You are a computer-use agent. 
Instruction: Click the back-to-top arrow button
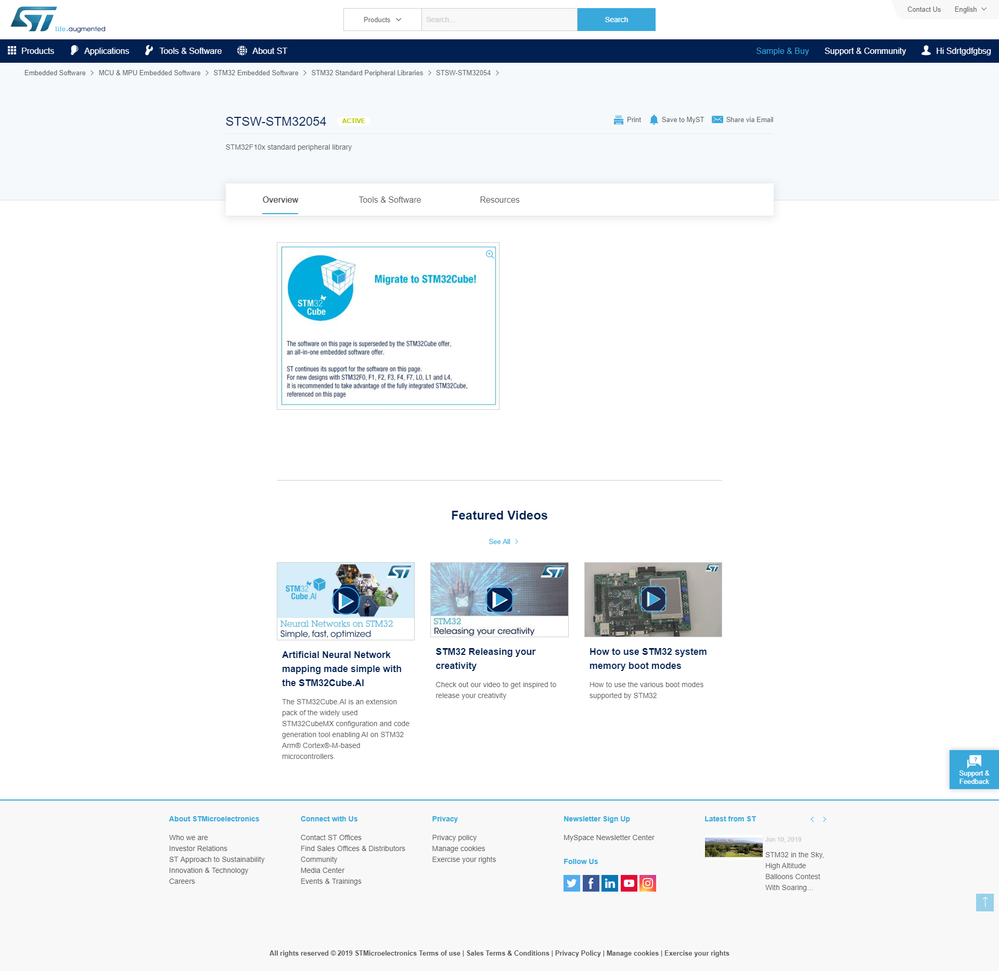(x=984, y=902)
